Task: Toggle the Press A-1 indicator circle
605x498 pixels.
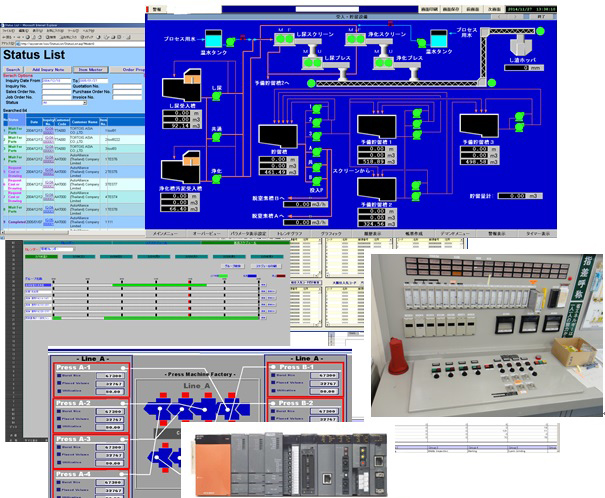Action: (123, 368)
